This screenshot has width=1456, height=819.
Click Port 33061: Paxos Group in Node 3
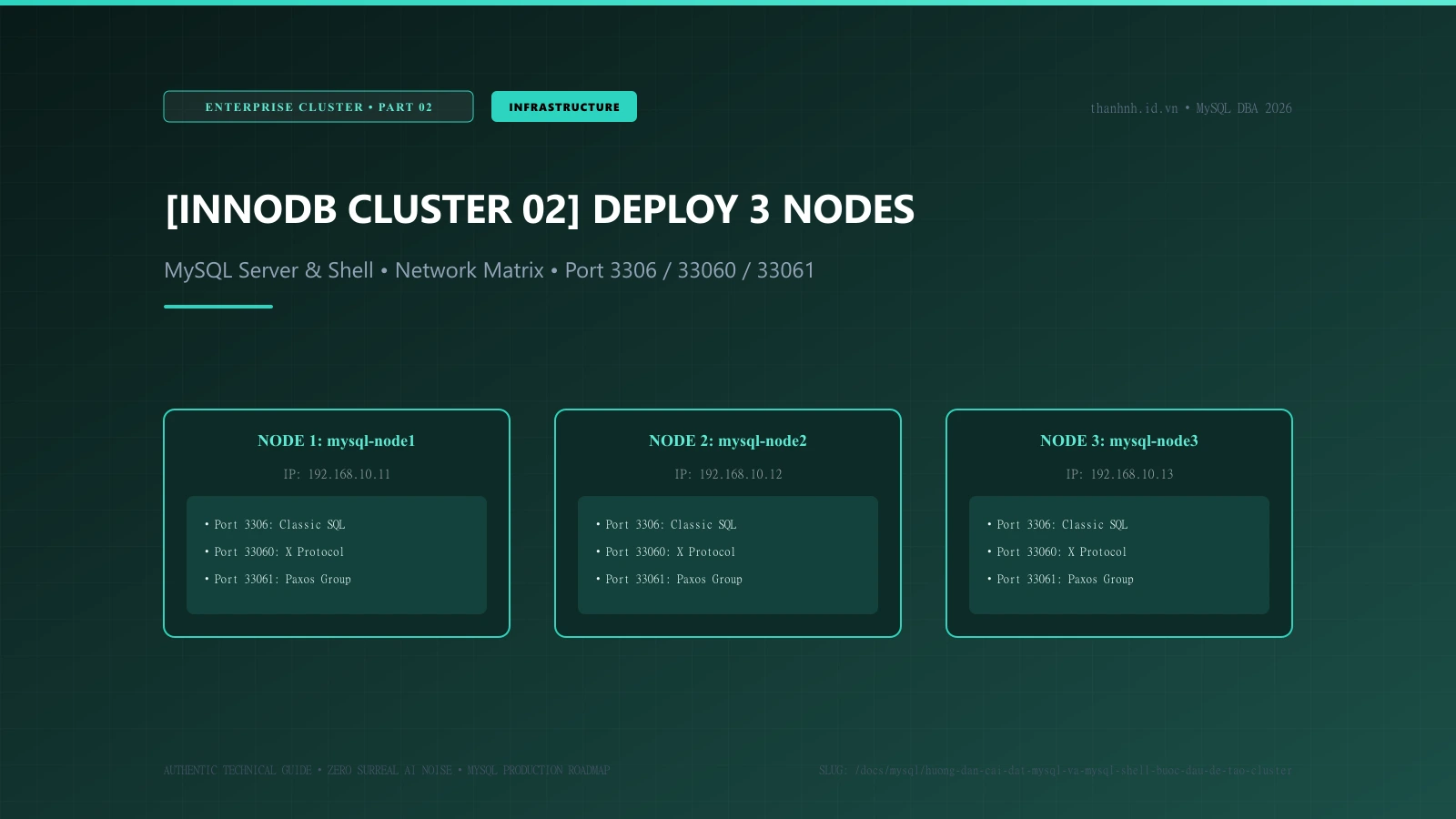[x=1060, y=580]
